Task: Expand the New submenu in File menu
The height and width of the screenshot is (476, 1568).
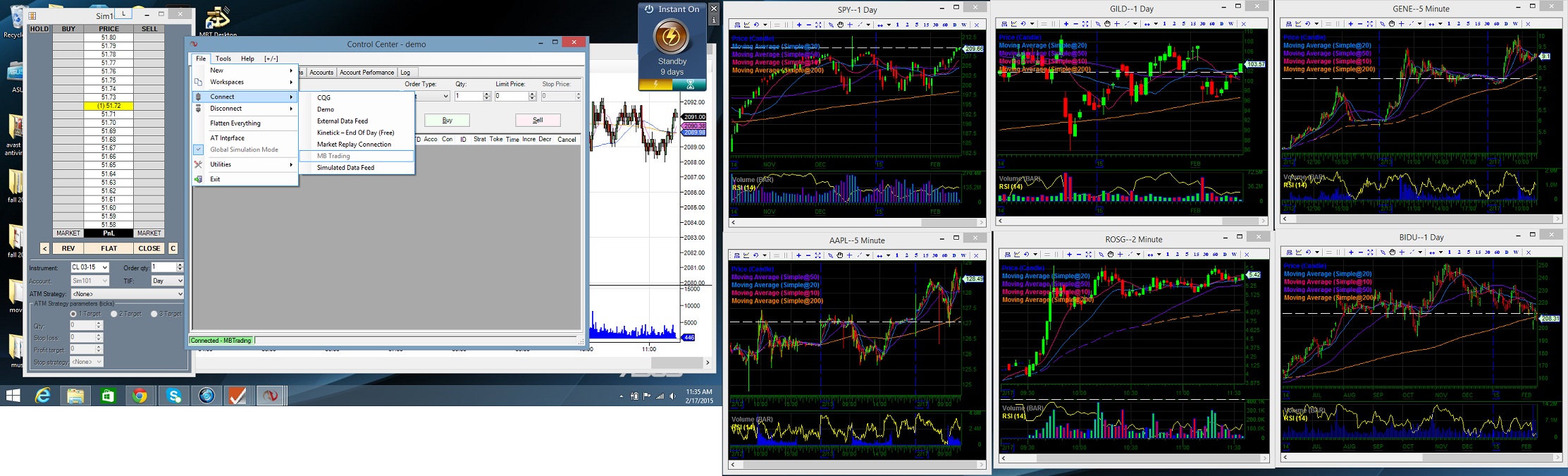Action: pos(245,71)
